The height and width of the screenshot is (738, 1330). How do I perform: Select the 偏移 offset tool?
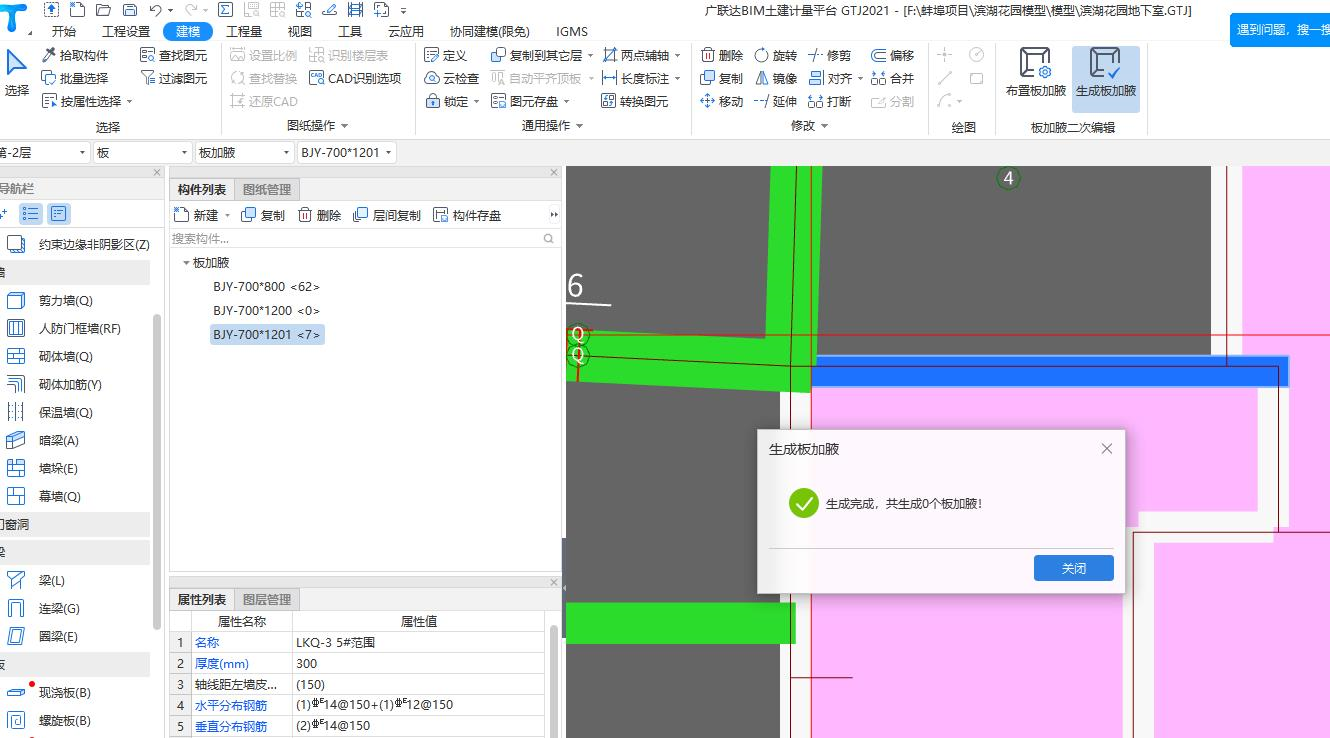[892, 55]
